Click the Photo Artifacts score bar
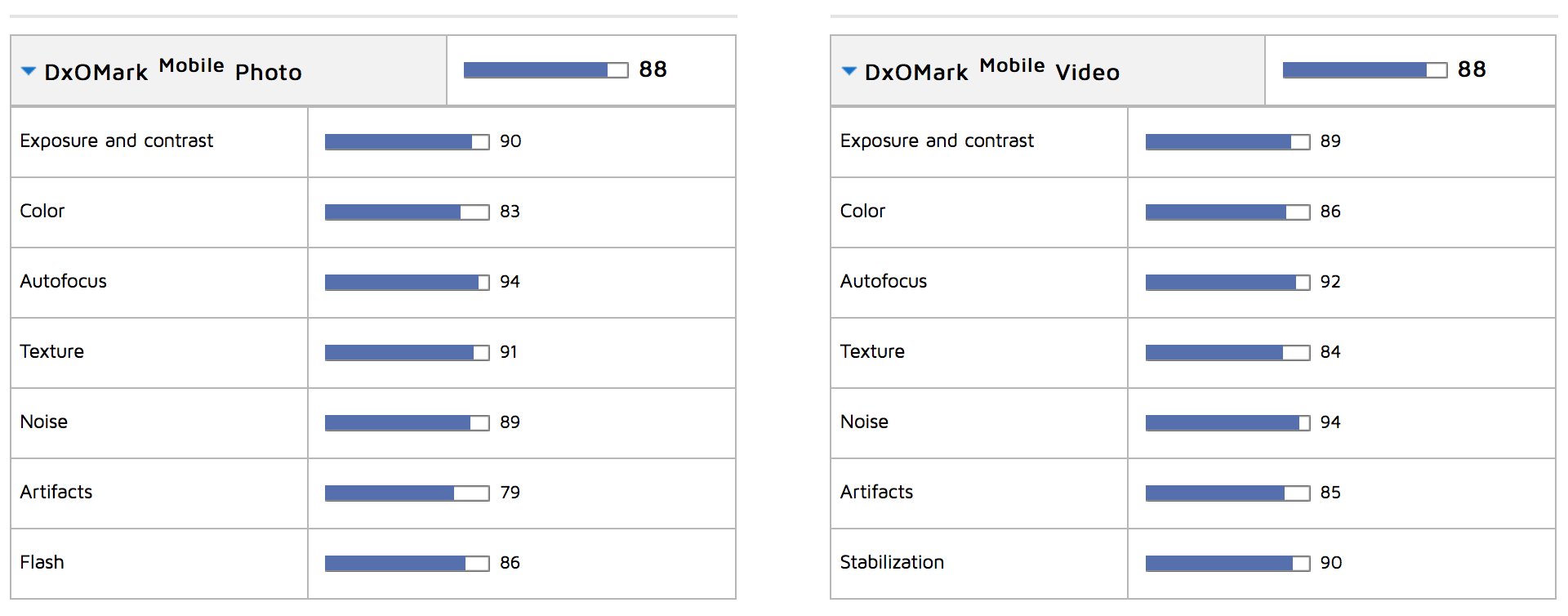The image size is (1568, 616). tap(407, 493)
